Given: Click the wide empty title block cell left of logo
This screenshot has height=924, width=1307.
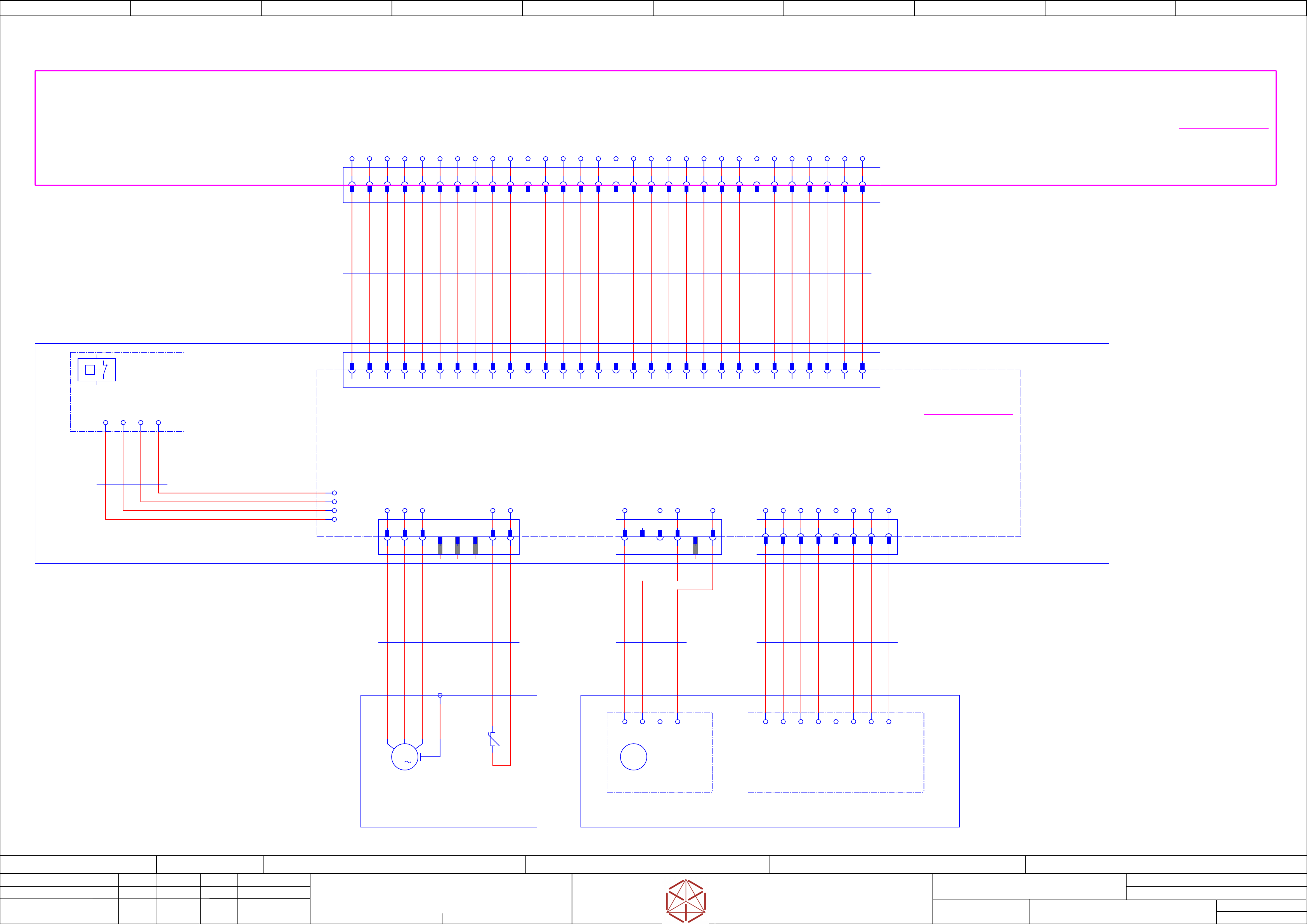Looking at the screenshot, I should (x=440, y=893).
